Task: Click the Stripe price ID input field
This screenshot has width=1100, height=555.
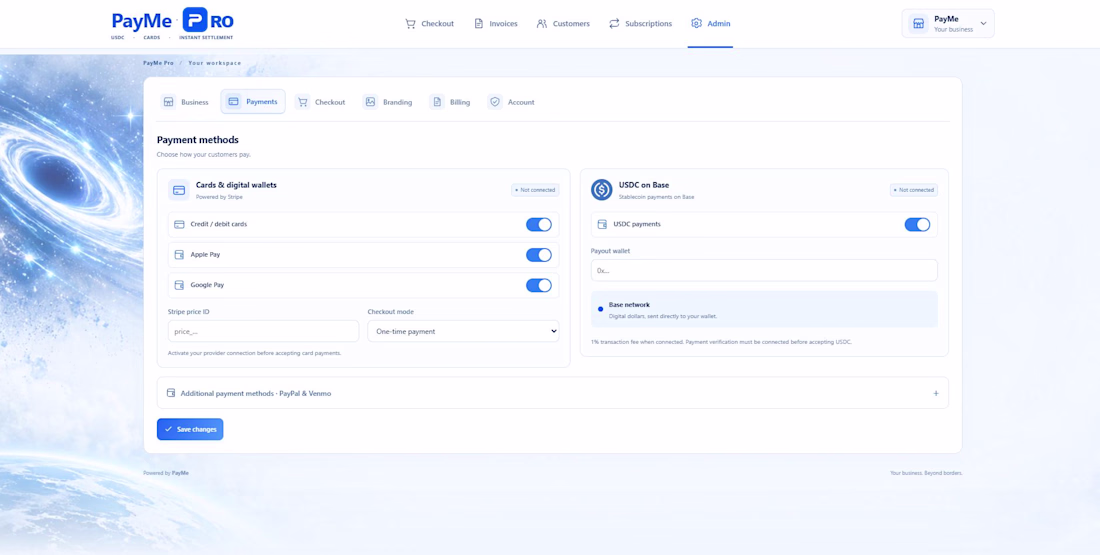Action: pyautogui.click(x=263, y=331)
